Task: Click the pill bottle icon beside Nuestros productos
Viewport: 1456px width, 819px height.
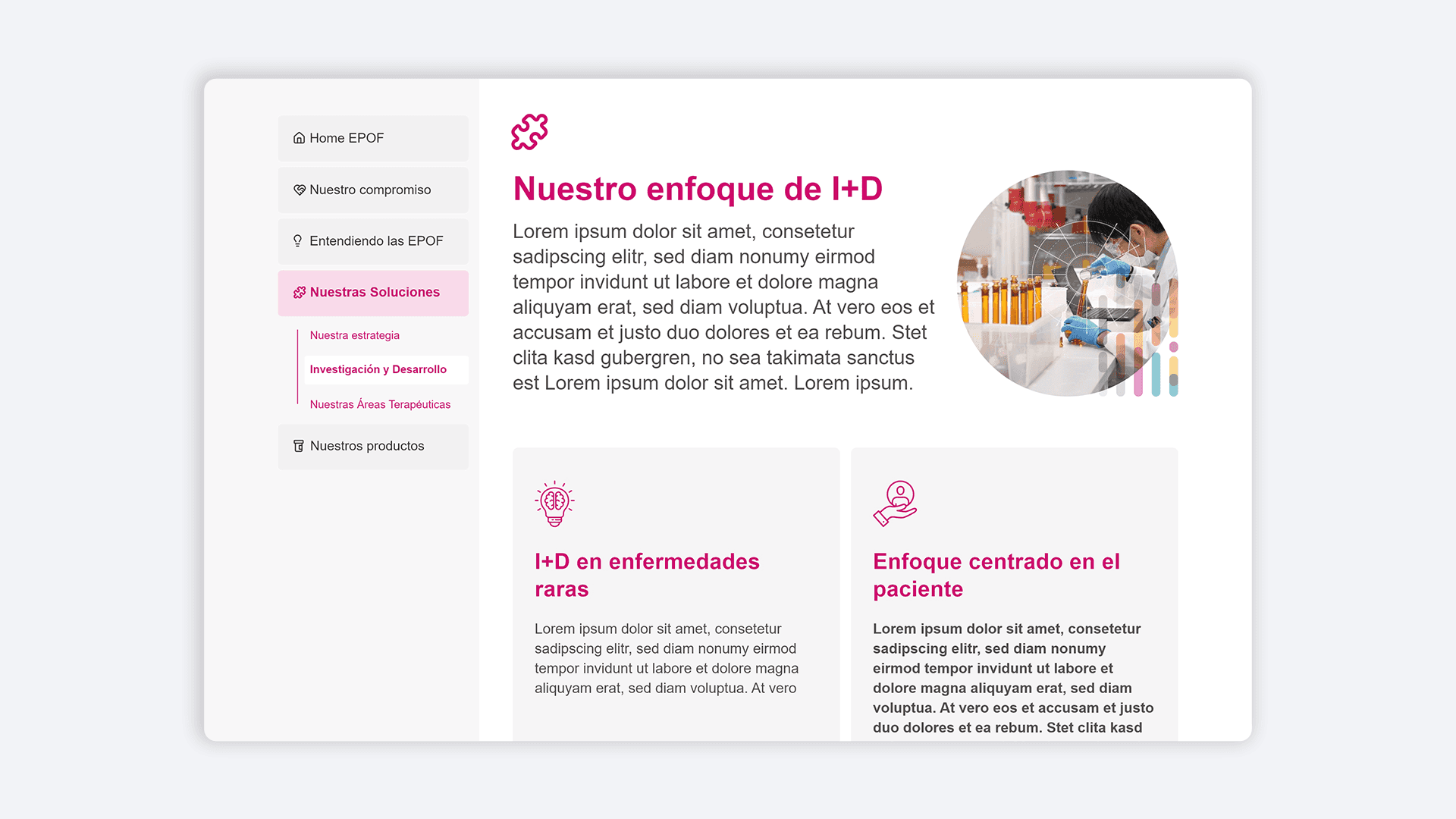Action: coord(298,446)
